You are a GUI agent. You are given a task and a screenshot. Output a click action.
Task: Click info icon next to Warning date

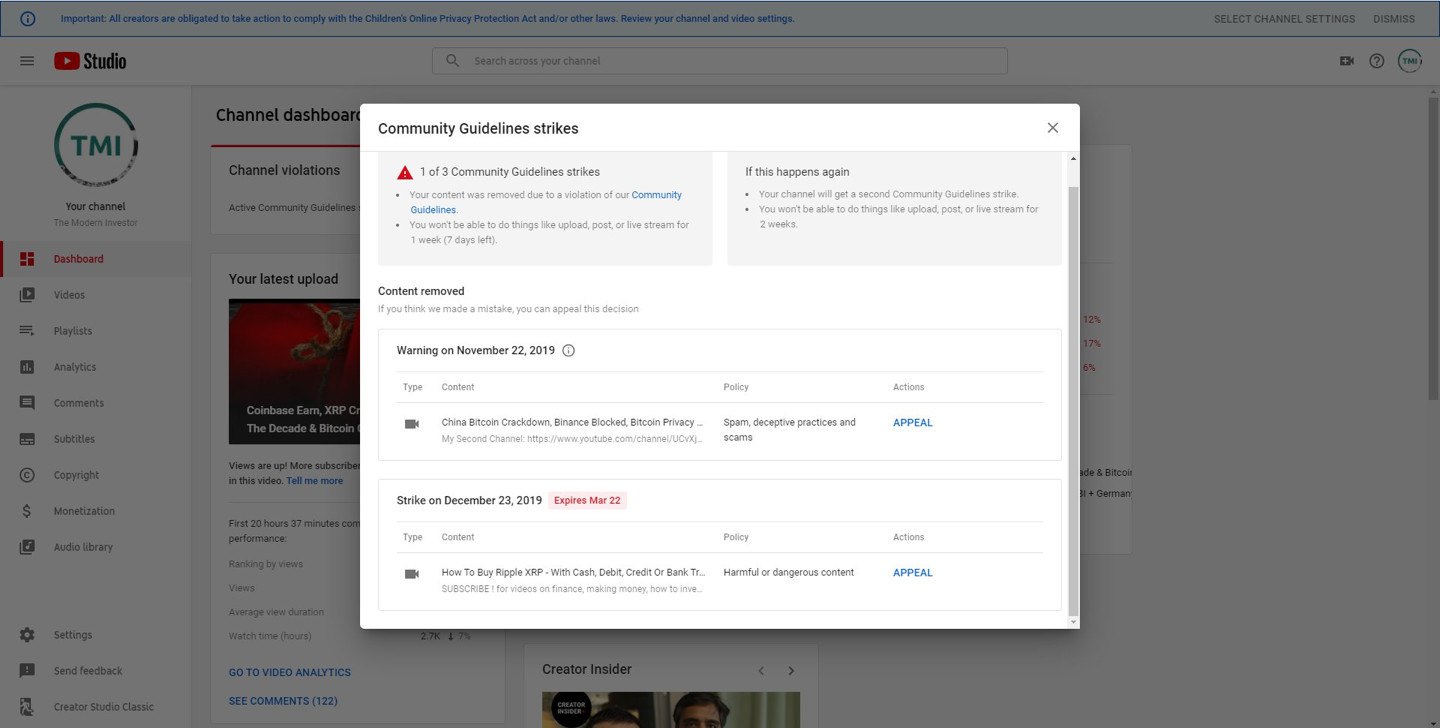[568, 351]
